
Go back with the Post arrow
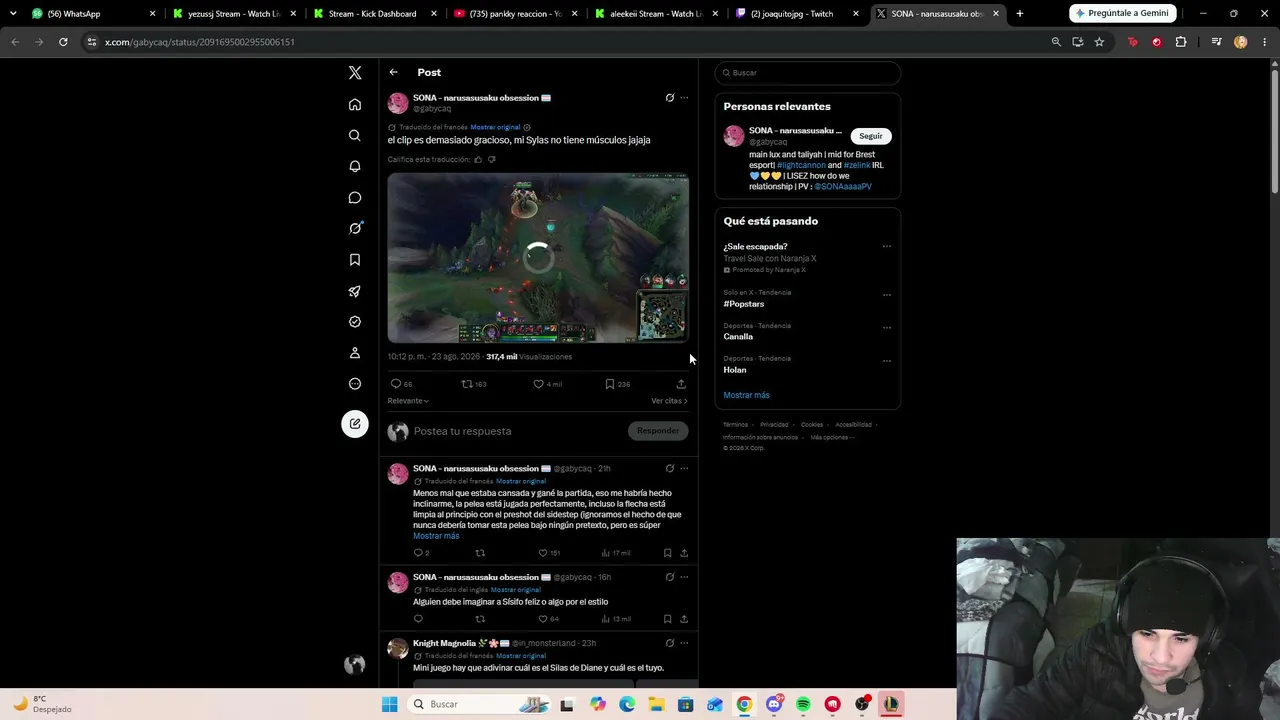[x=393, y=72]
